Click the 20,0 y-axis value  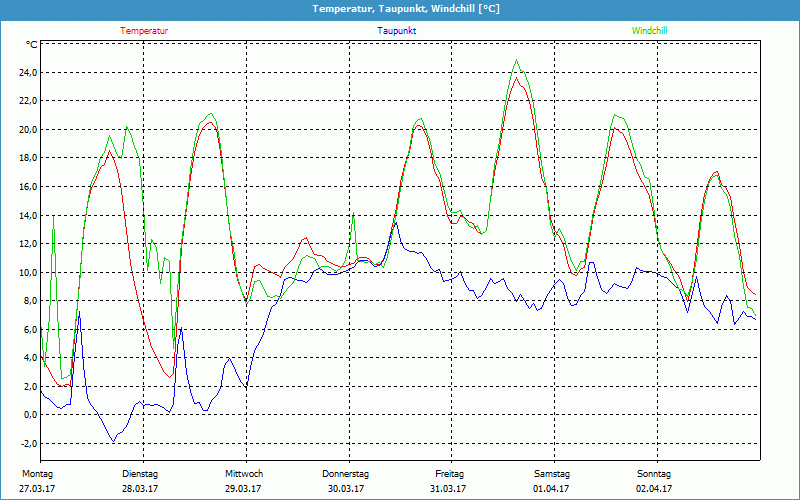point(28,130)
